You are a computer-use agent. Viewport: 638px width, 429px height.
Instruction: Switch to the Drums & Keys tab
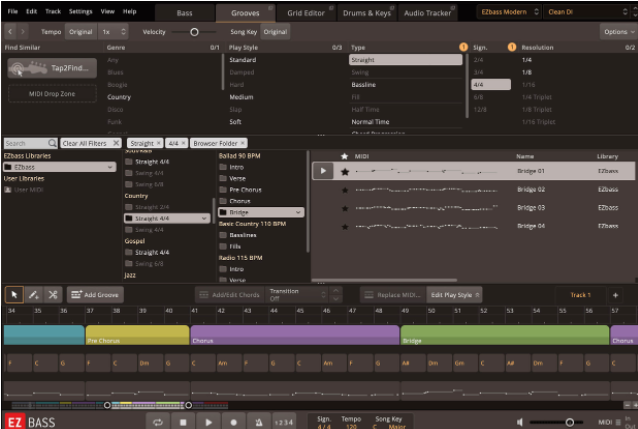coord(367,13)
